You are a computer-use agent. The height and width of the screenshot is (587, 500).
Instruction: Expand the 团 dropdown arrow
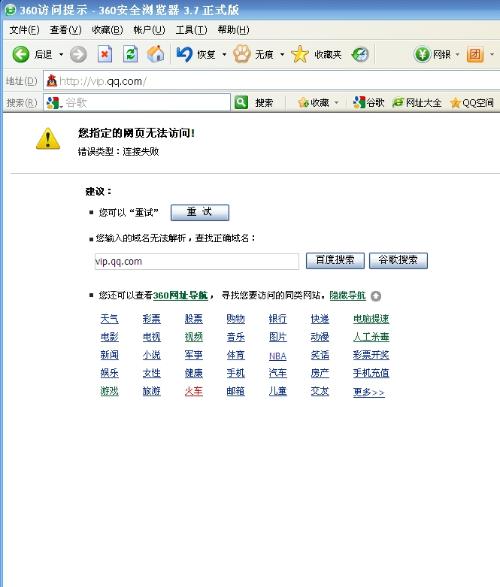[x=492, y=55]
